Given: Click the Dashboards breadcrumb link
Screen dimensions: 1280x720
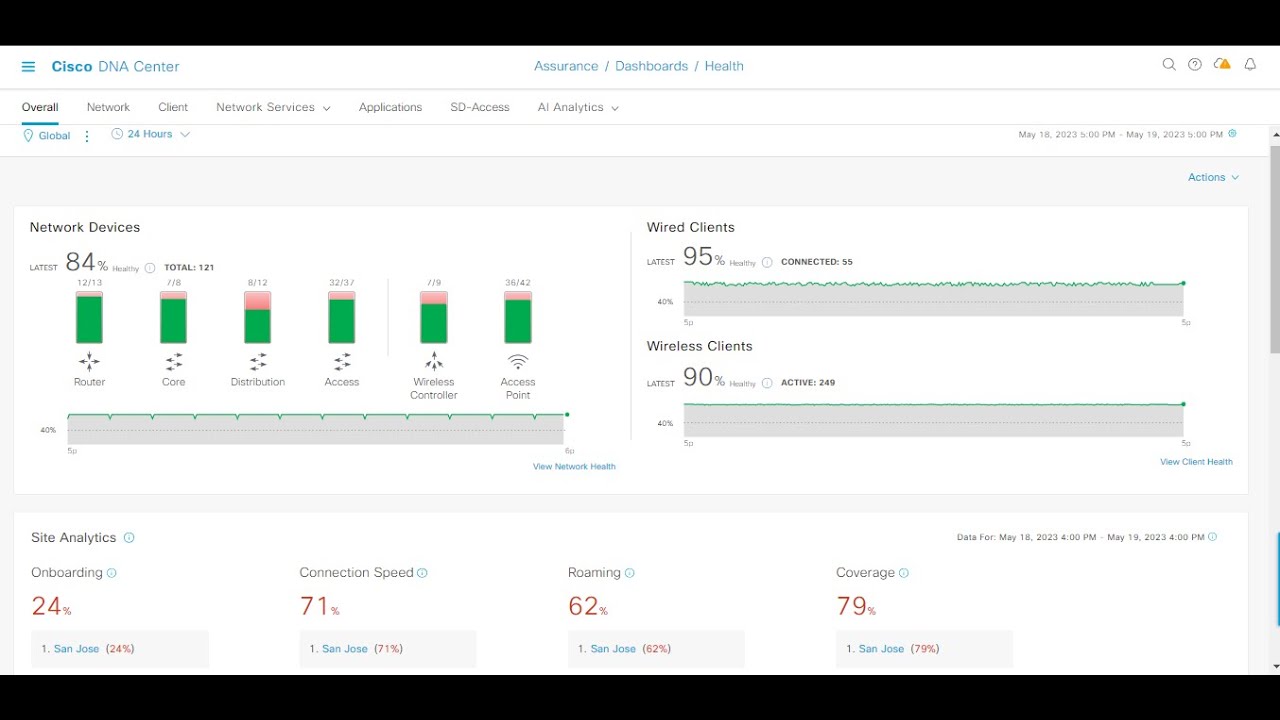Looking at the screenshot, I should pyautogui.click(x=651, y=66).
